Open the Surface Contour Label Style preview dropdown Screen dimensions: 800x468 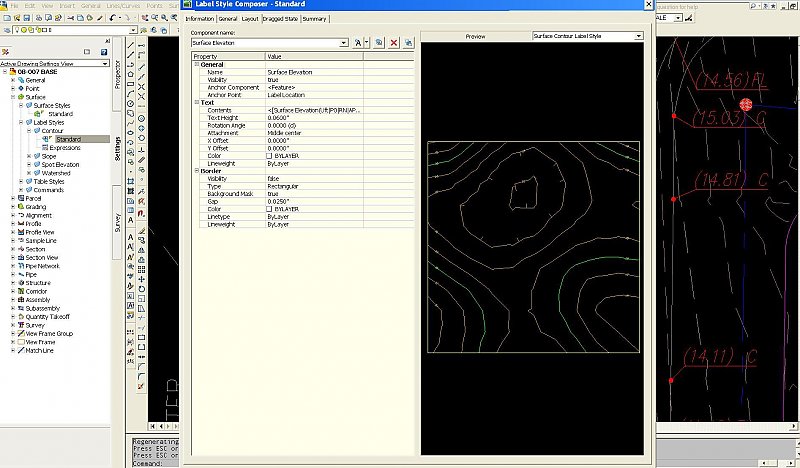(x=638, y=36)
